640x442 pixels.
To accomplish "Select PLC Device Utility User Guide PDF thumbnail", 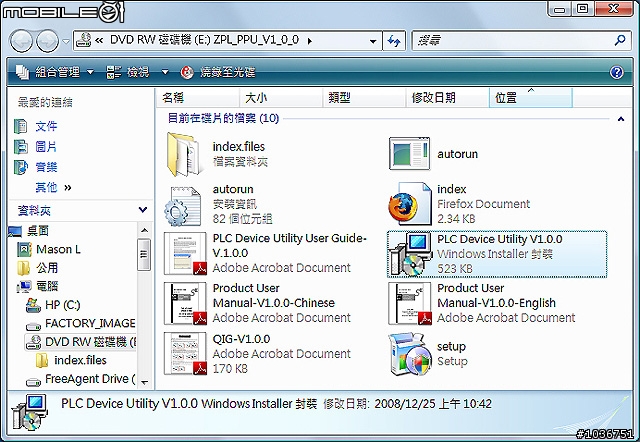I will pyautogui.click(x=185, y=253).
